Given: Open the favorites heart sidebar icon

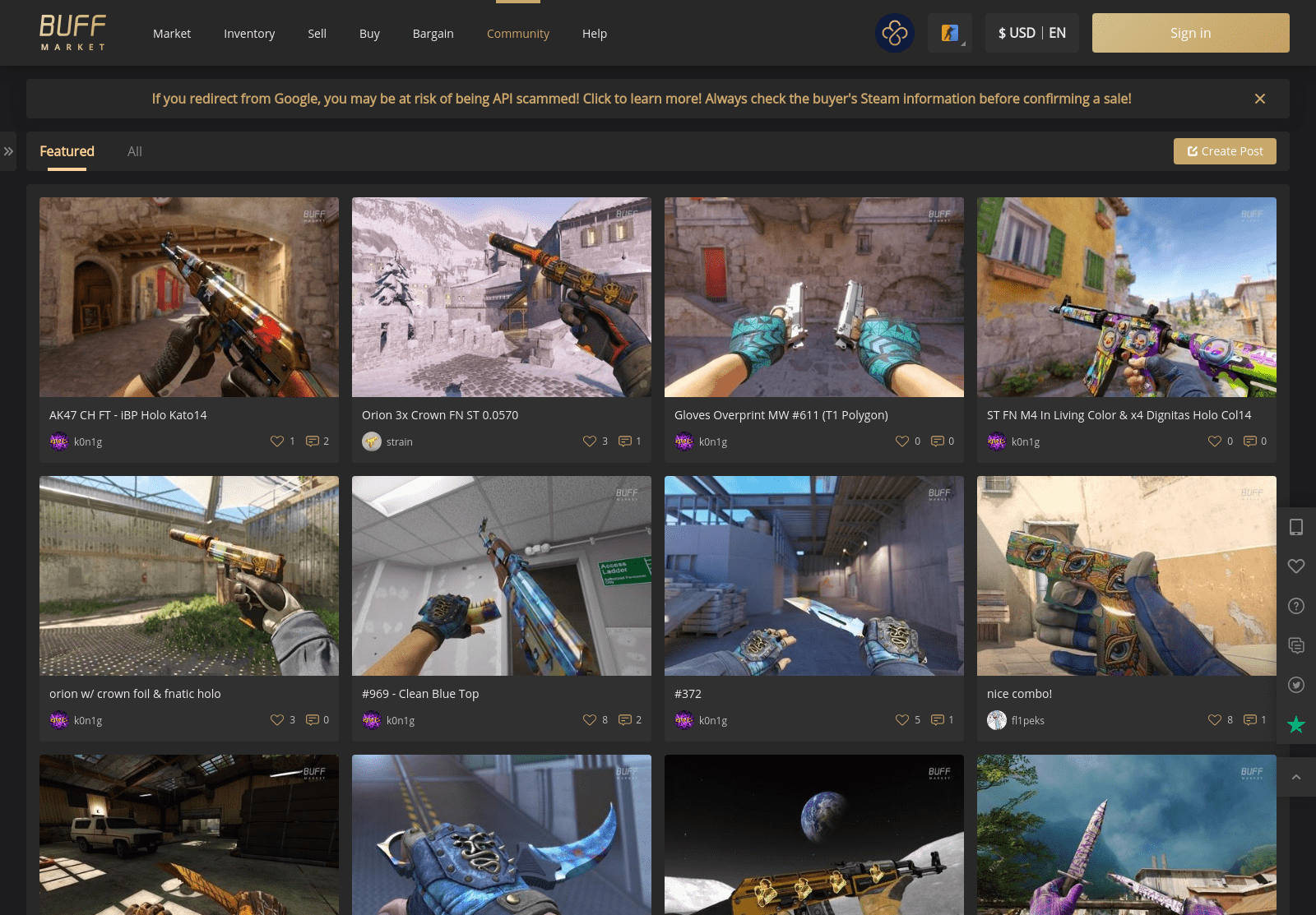Looking at the screenshot, I should point(1296,566).
